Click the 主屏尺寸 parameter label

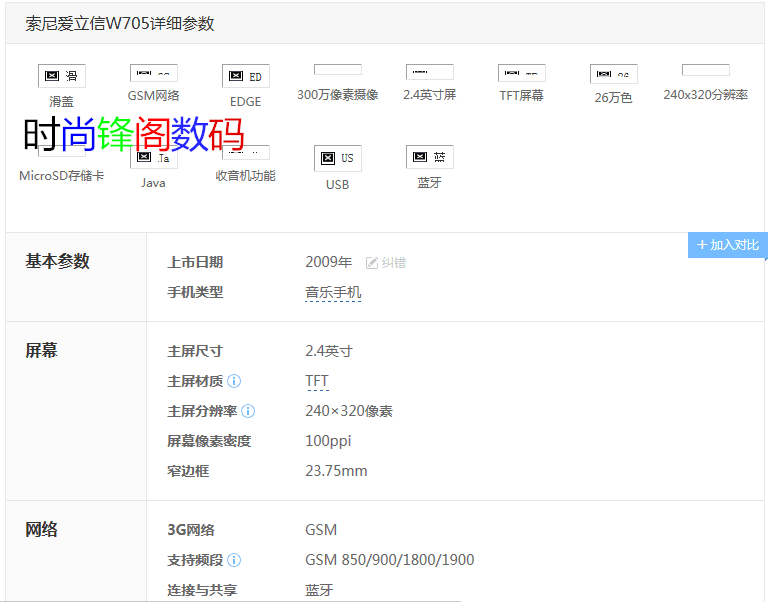click(195, 351)
